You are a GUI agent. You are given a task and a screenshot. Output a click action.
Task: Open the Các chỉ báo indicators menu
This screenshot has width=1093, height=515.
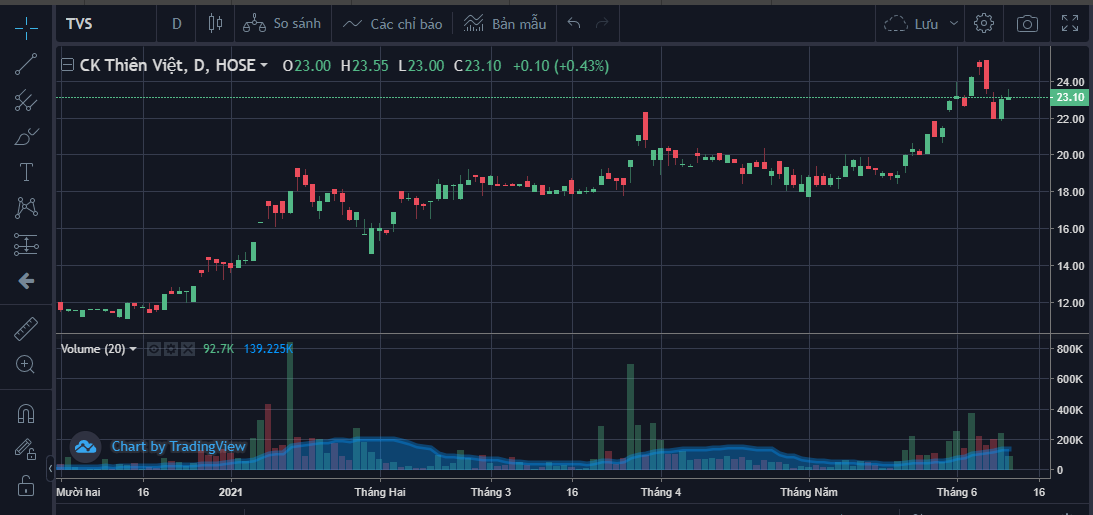pyautogui.click(x=392, y=23)
